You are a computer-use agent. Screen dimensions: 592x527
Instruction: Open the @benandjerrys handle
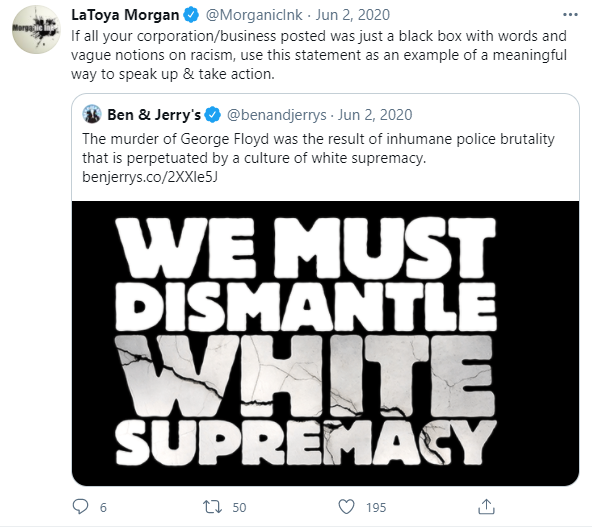click(x=276, y=115)
